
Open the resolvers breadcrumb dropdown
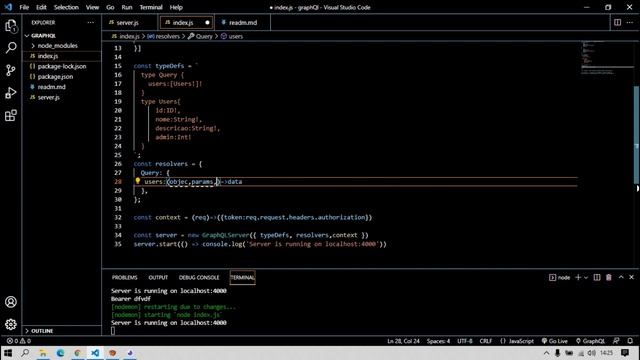164,36
